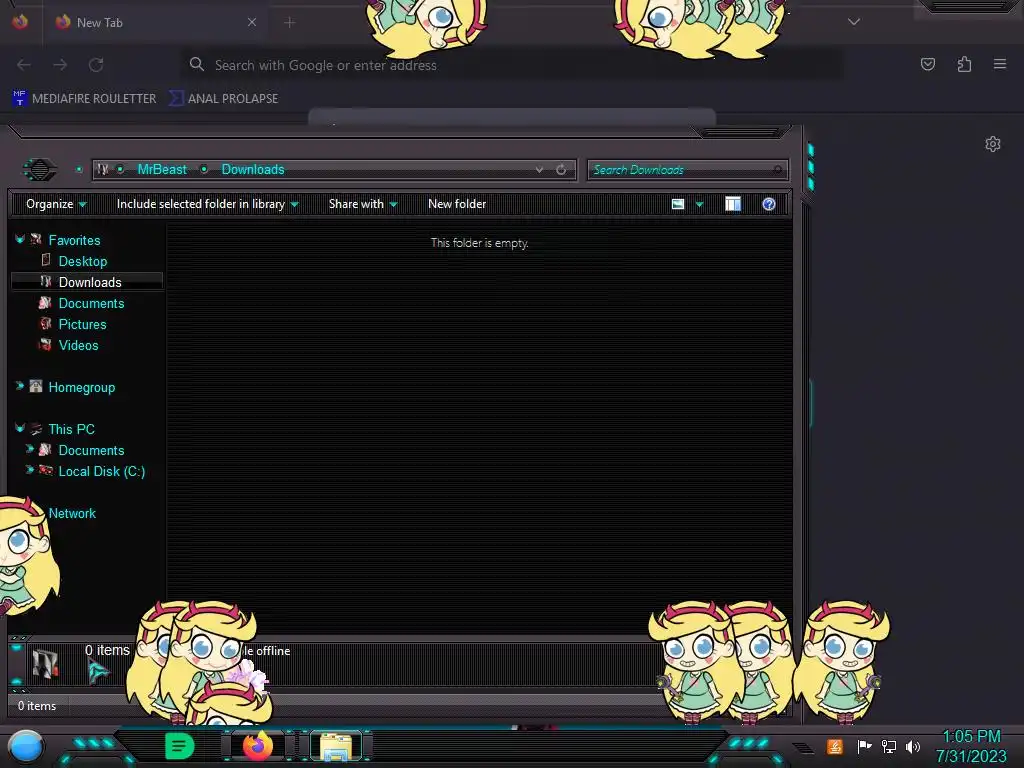Switch to File Explorer from taskbar
Viewport: 1024px width, 768px height.
pos(336,746)
